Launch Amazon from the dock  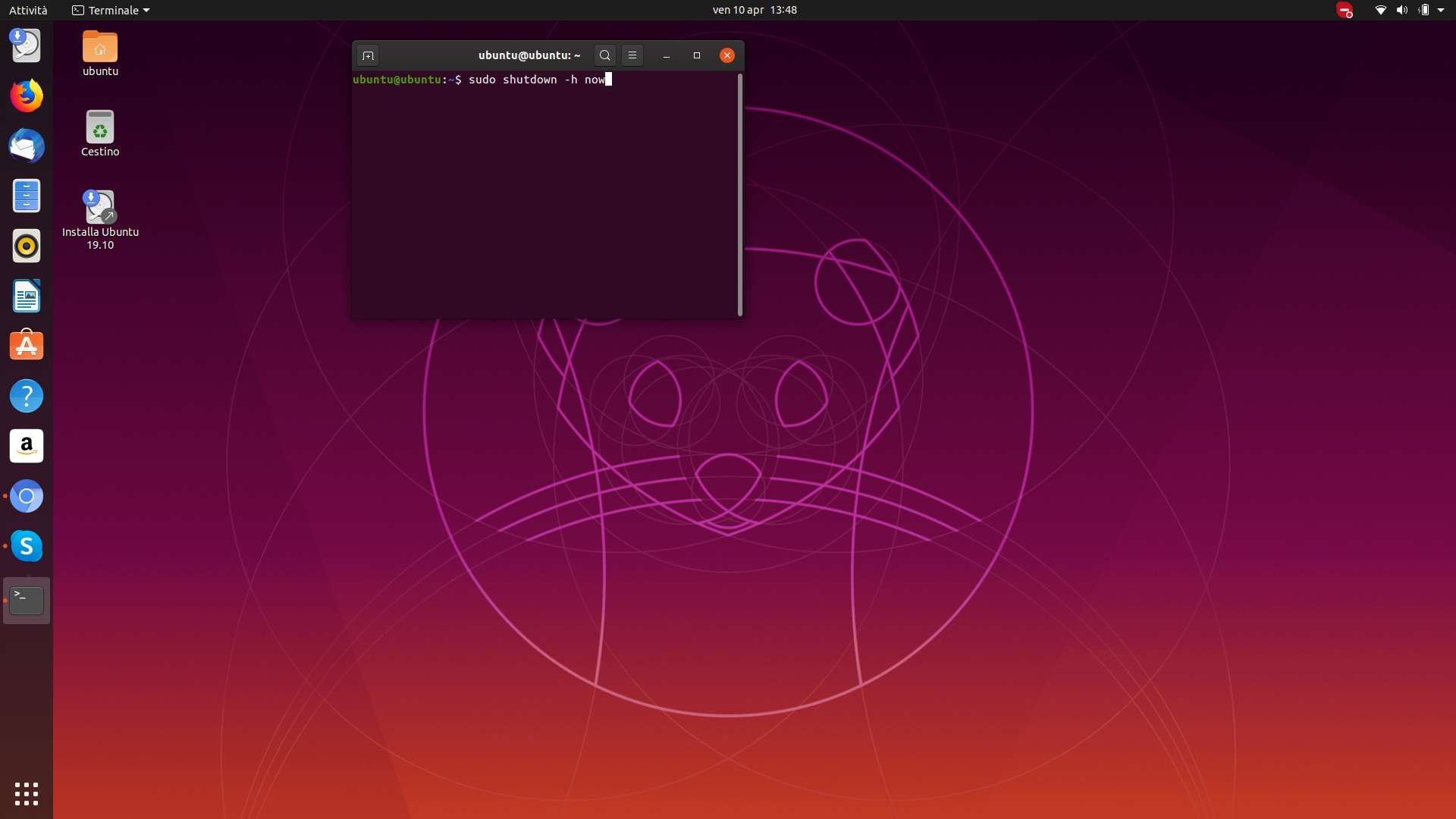pyautogui.click(x=27, y=446)
